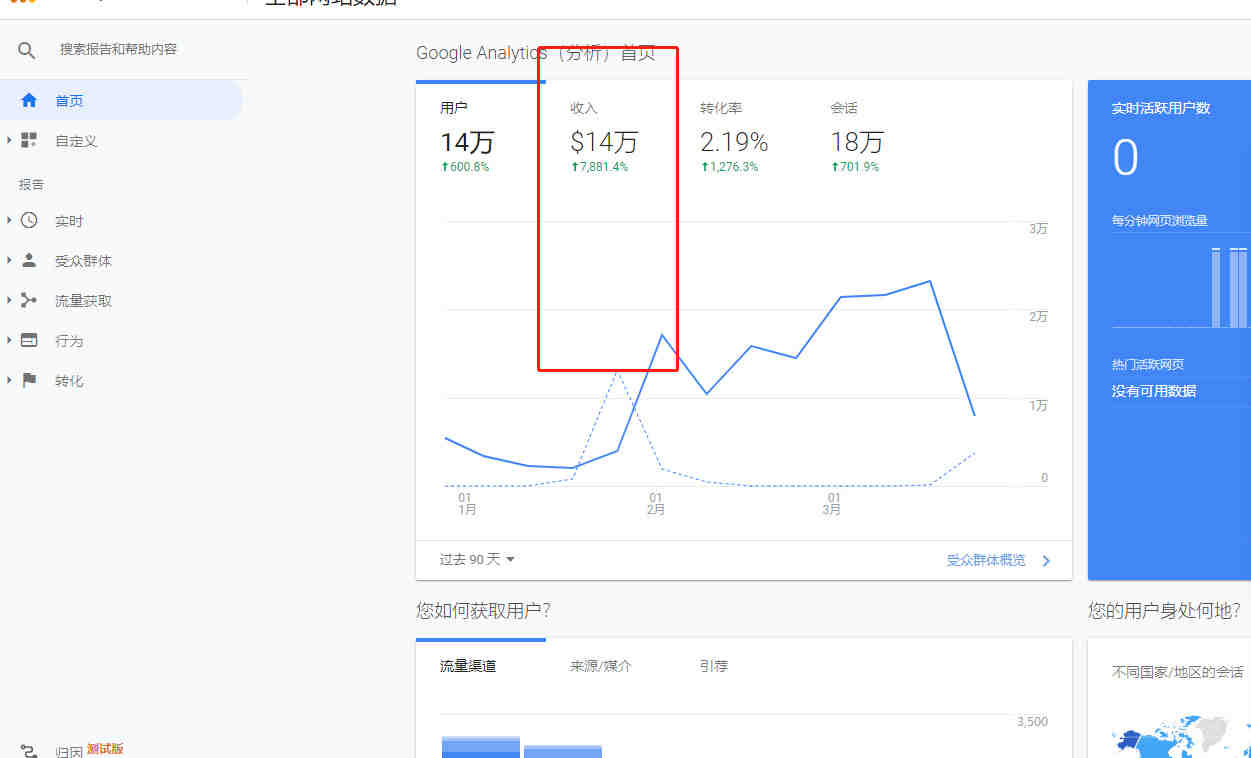The height and width of the screenshot is (758, 1251).
Task: Click the 您如何获取用户? heading
Action: point(483,610)
